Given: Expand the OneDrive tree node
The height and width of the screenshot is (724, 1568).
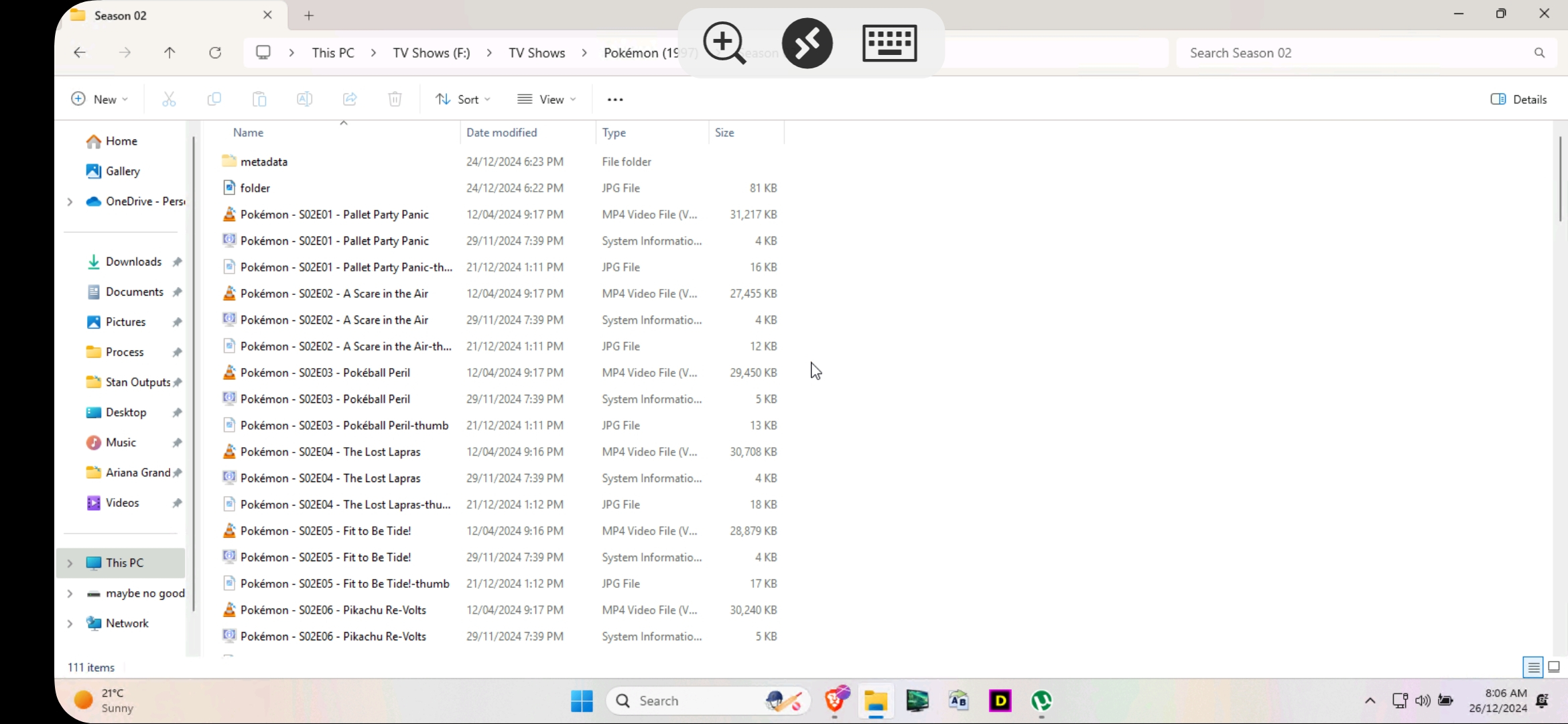Looking at the screenshot, I should click(70, 201).
